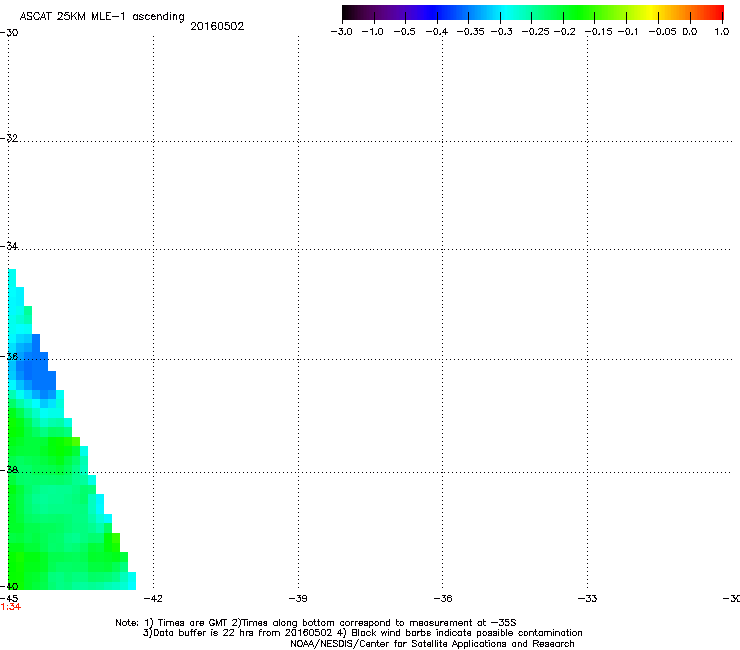Click the -1.0 colorbar label

(372, 32)
